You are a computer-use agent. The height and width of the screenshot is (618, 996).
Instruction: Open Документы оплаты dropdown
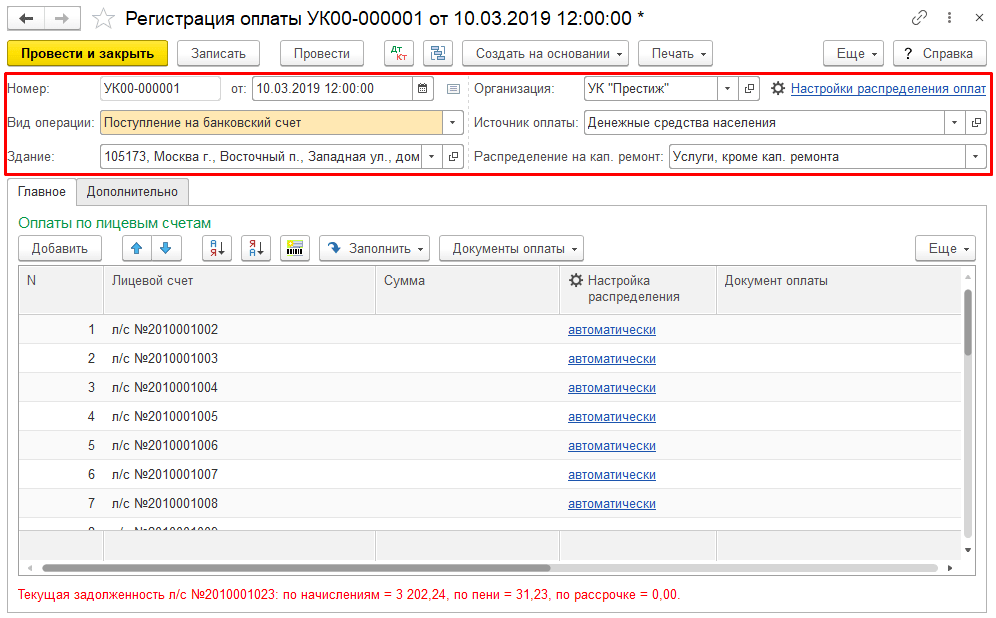[x=511, y=248]
